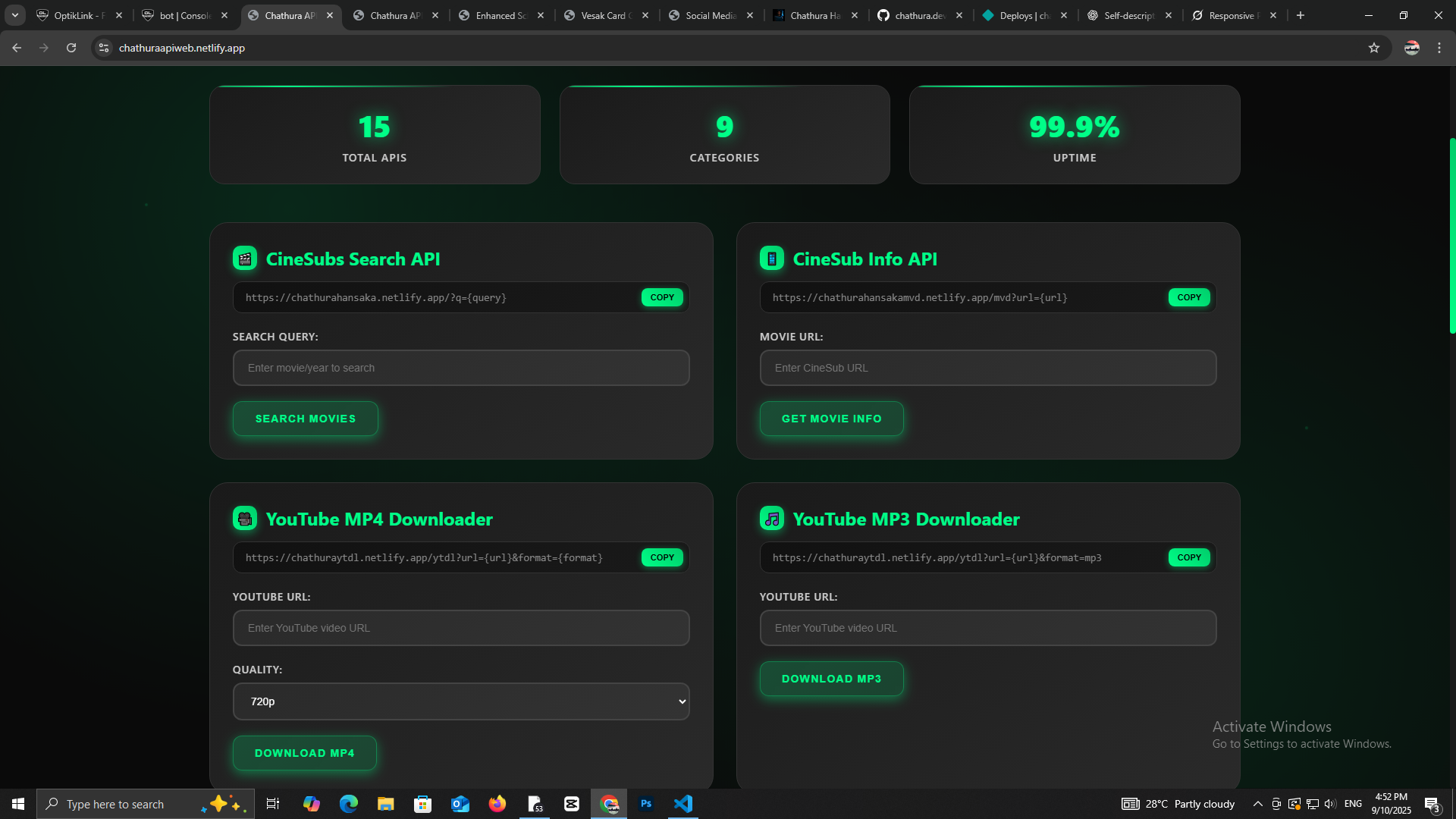Click the CineSub Info API book icon

coord(771,258)
